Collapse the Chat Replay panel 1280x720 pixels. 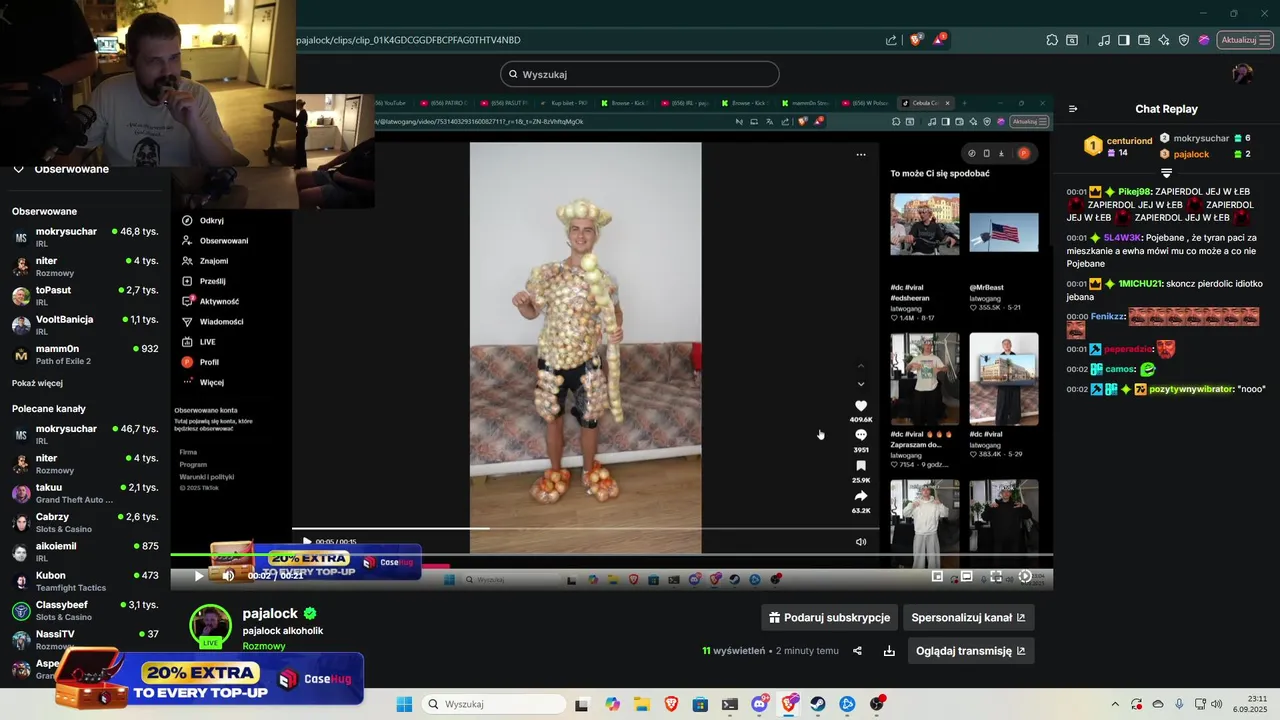pyautogui.click(x=1073, y=109)
